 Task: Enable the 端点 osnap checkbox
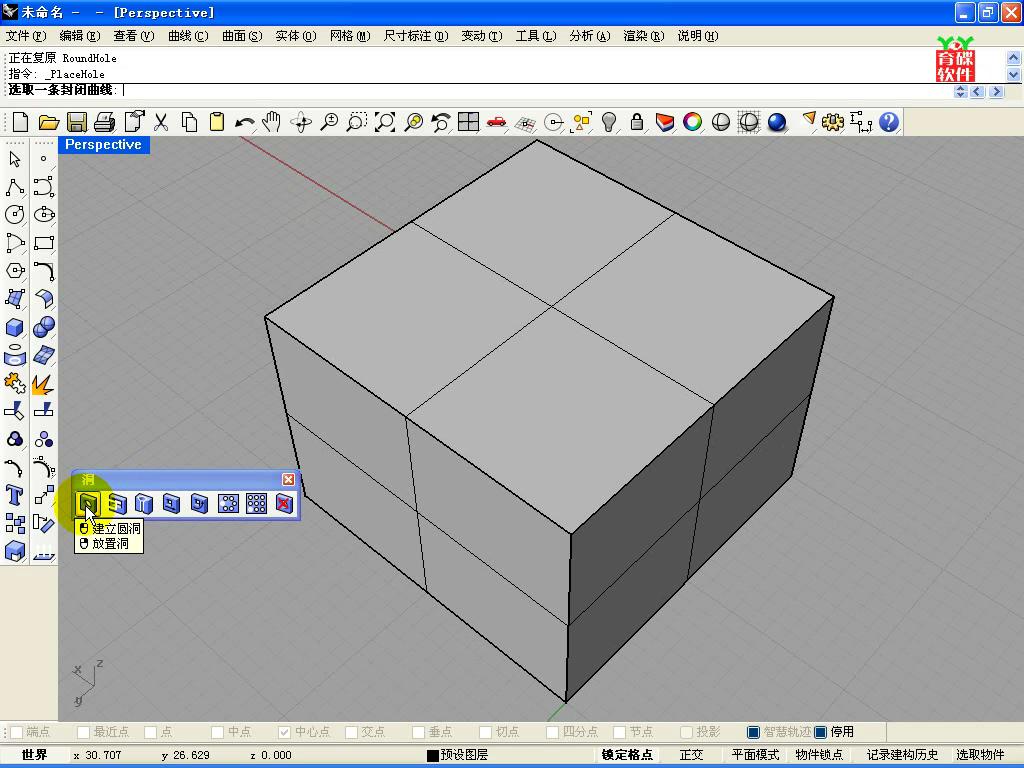tap(17, 732)
